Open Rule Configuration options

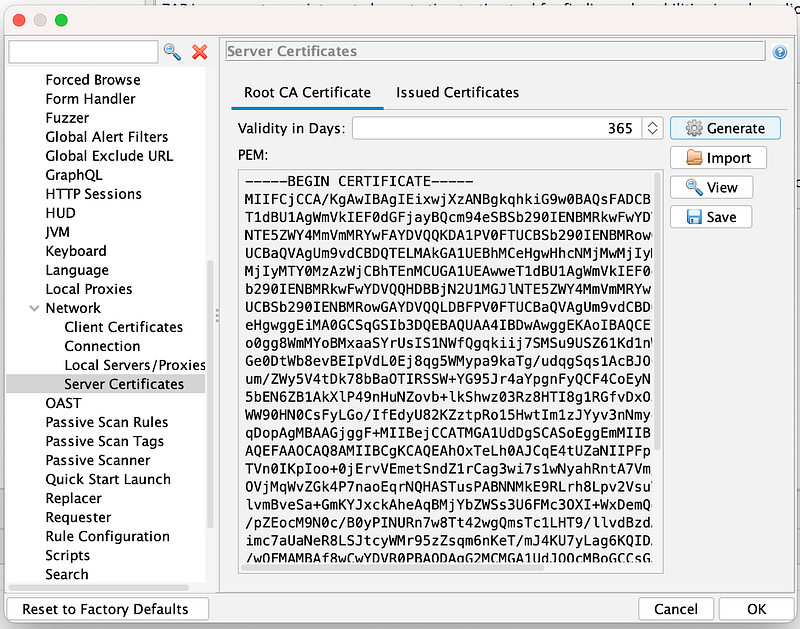(x=107, y=537)
